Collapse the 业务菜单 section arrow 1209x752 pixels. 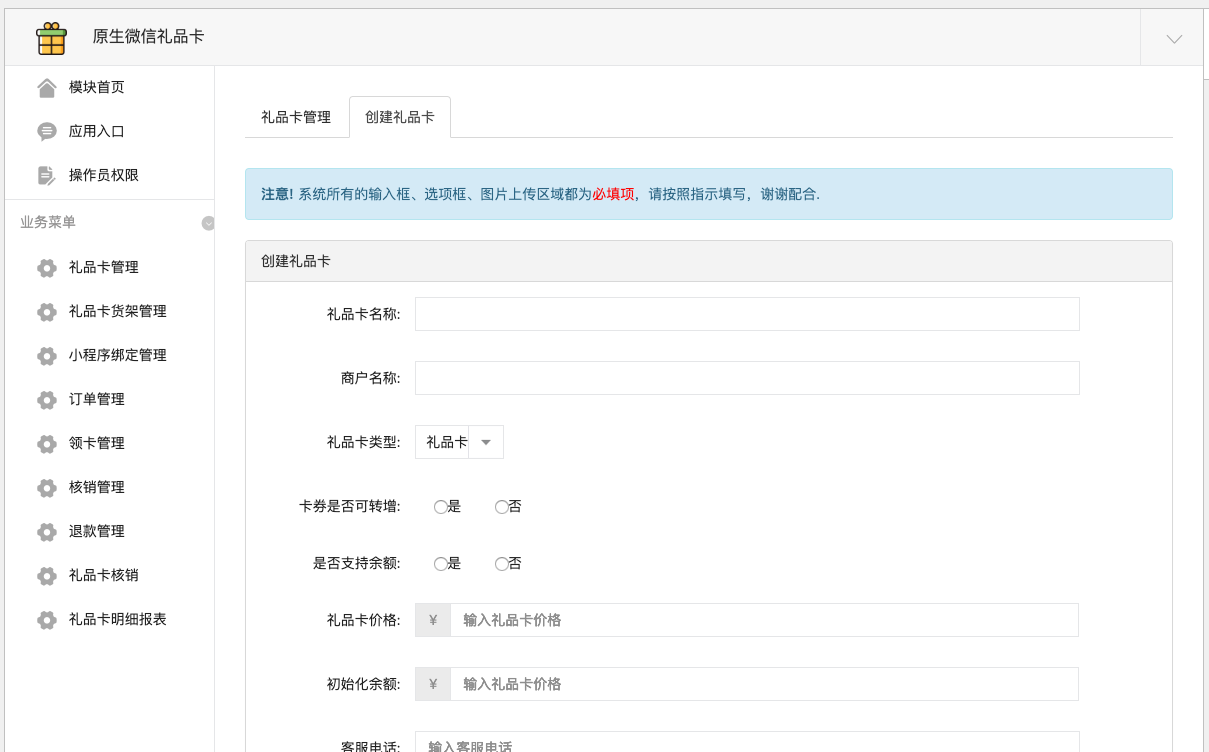[x=208, y=223]
